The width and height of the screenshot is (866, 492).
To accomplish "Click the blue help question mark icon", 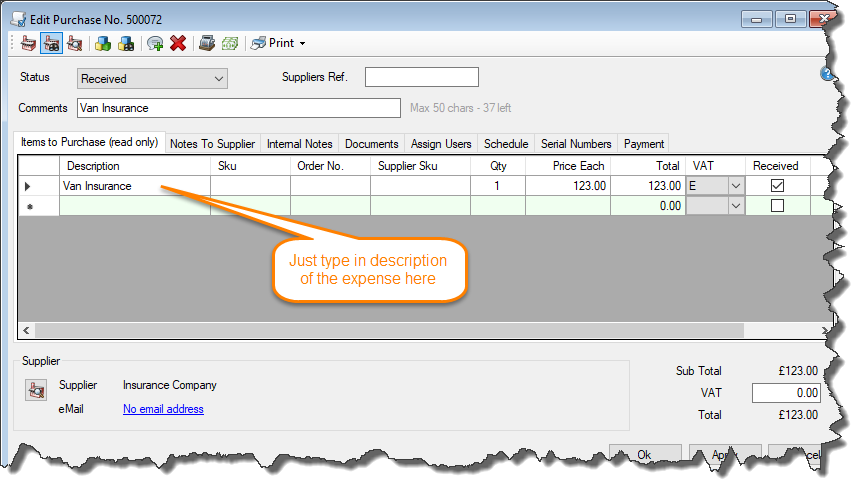I will coord(827,74).
